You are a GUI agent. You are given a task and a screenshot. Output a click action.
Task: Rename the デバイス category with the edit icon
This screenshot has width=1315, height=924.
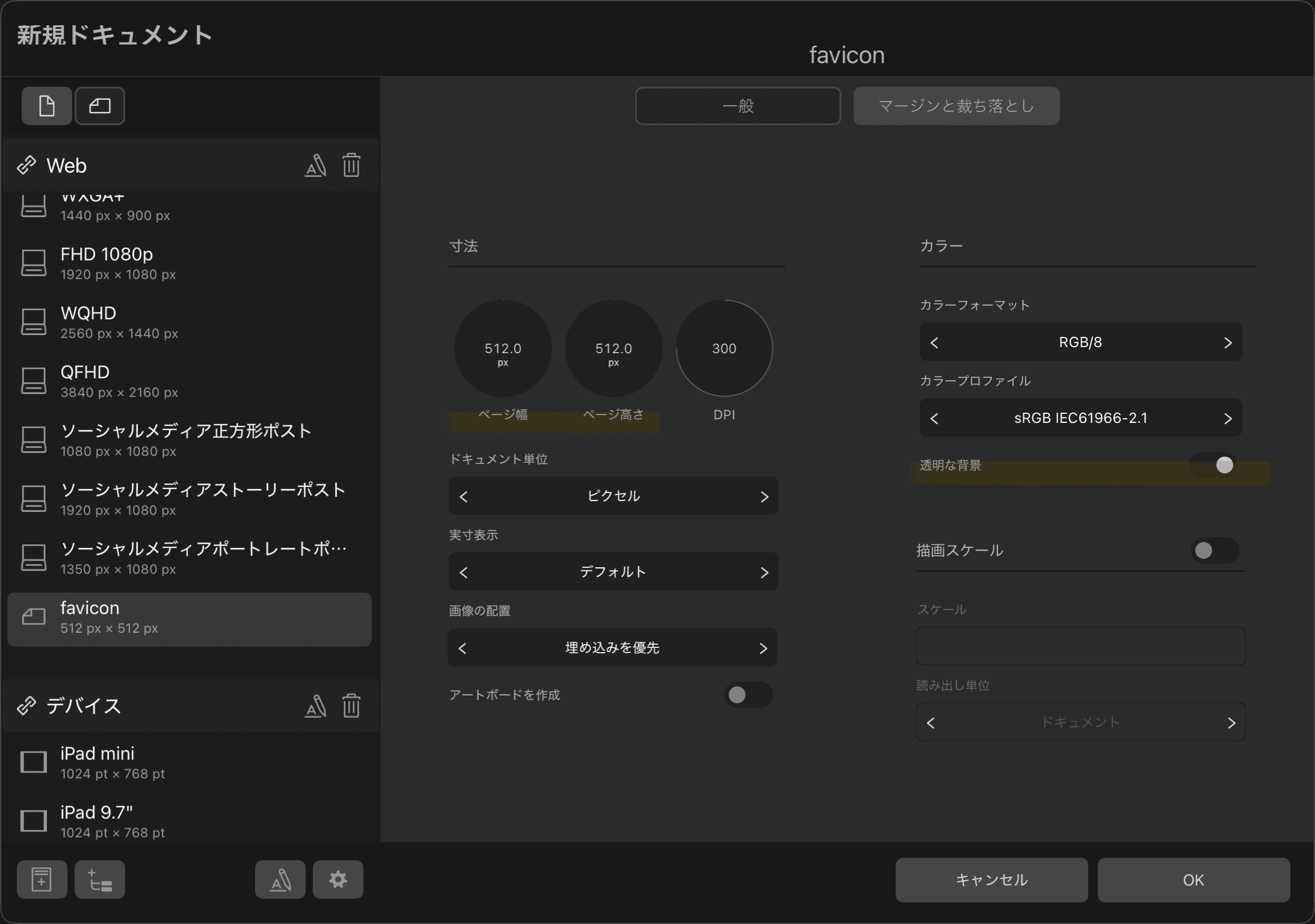click(x=315, y=706)
